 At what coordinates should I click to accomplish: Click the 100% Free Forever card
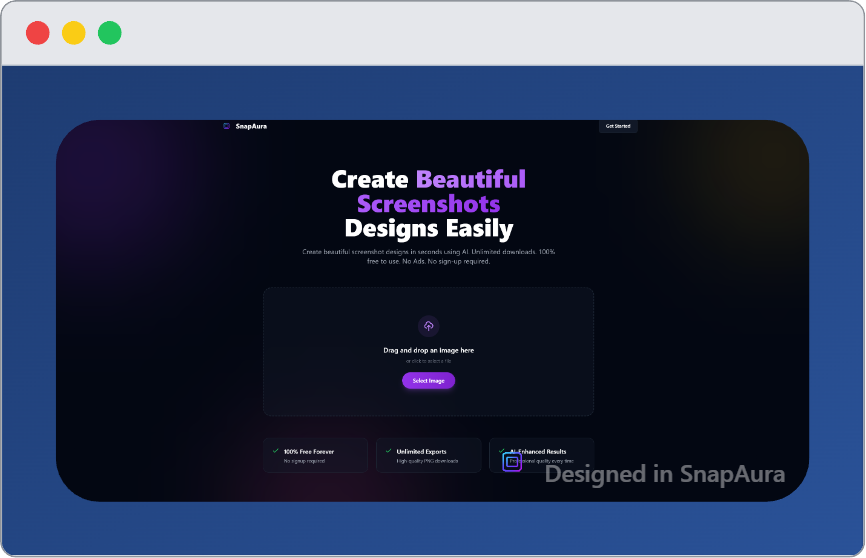point(315,455)
